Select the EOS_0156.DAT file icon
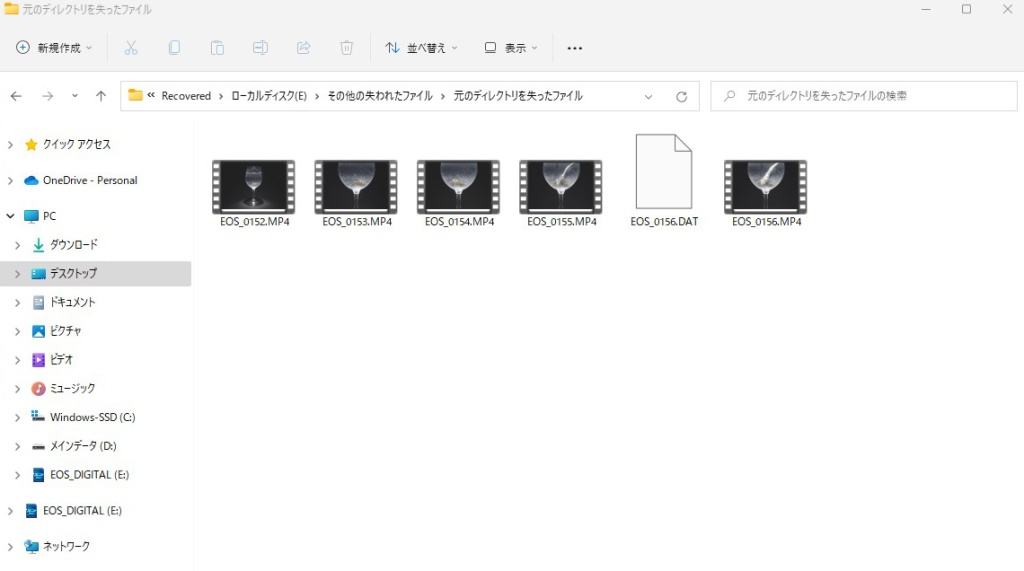The height and width of the screenshot is (571, 1024). tap(664, 171)
